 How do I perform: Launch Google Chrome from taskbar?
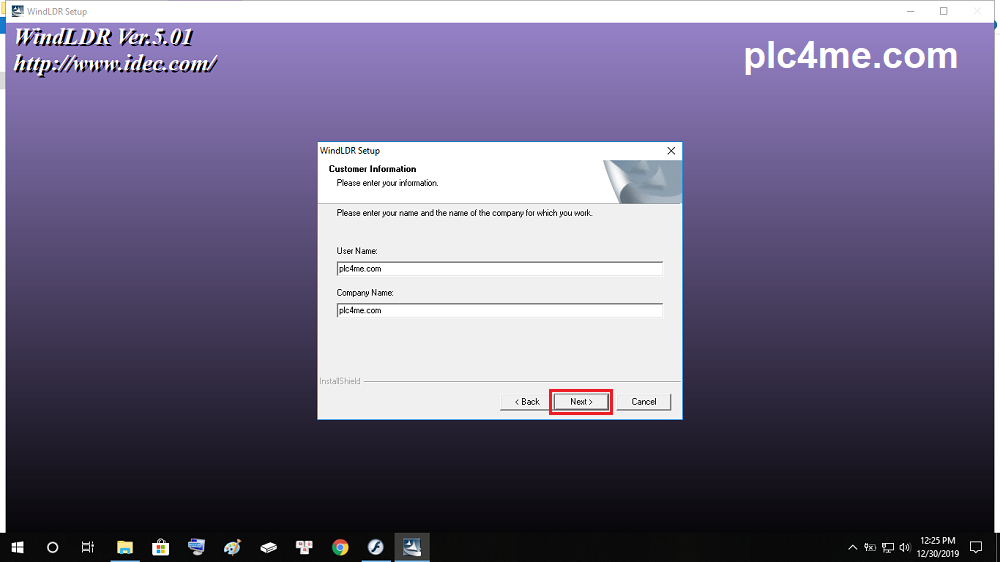tap(340, 547)
